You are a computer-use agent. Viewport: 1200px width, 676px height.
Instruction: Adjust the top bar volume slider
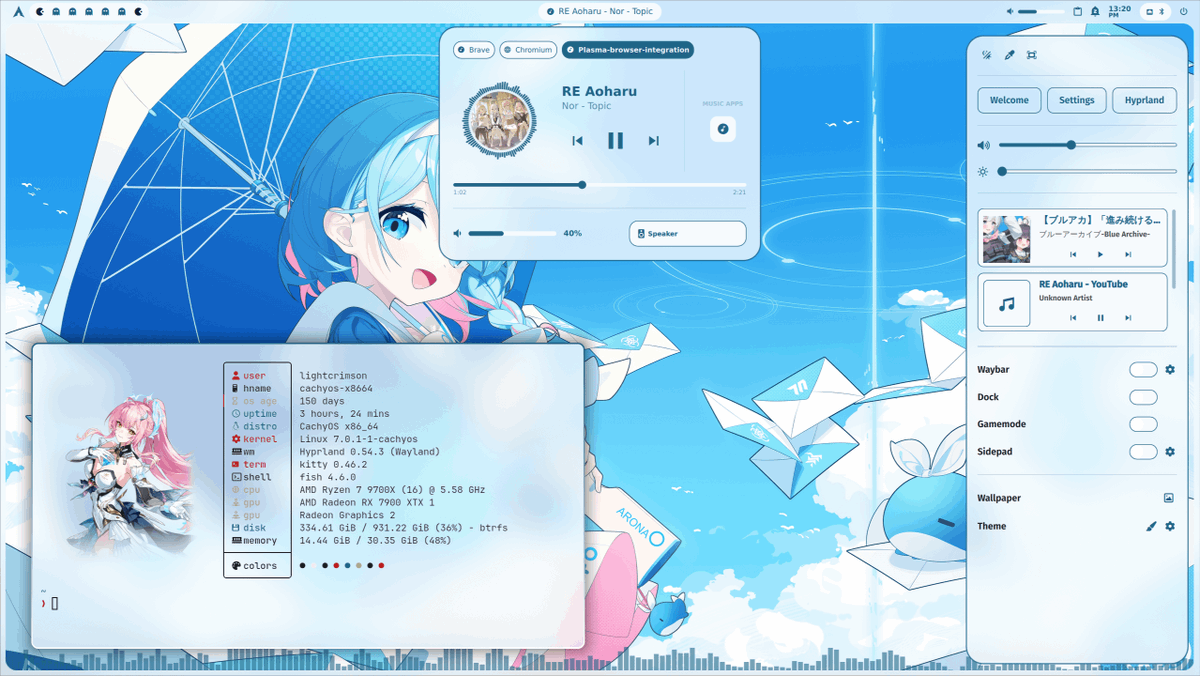click(x=1041, y=11)
